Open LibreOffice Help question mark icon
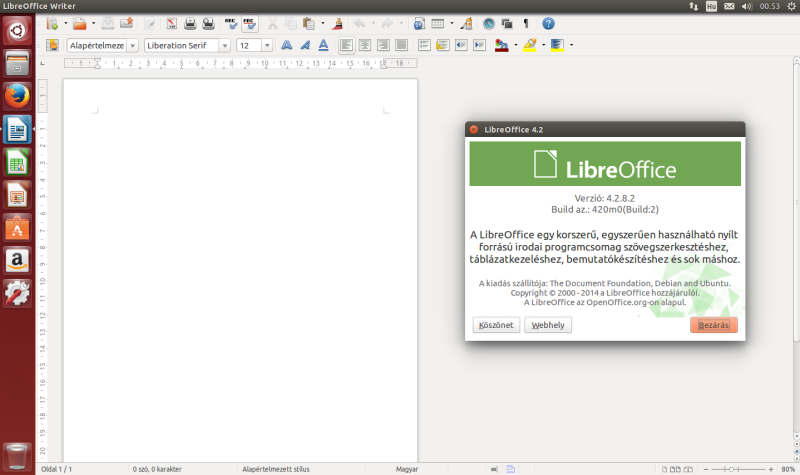 548,23
